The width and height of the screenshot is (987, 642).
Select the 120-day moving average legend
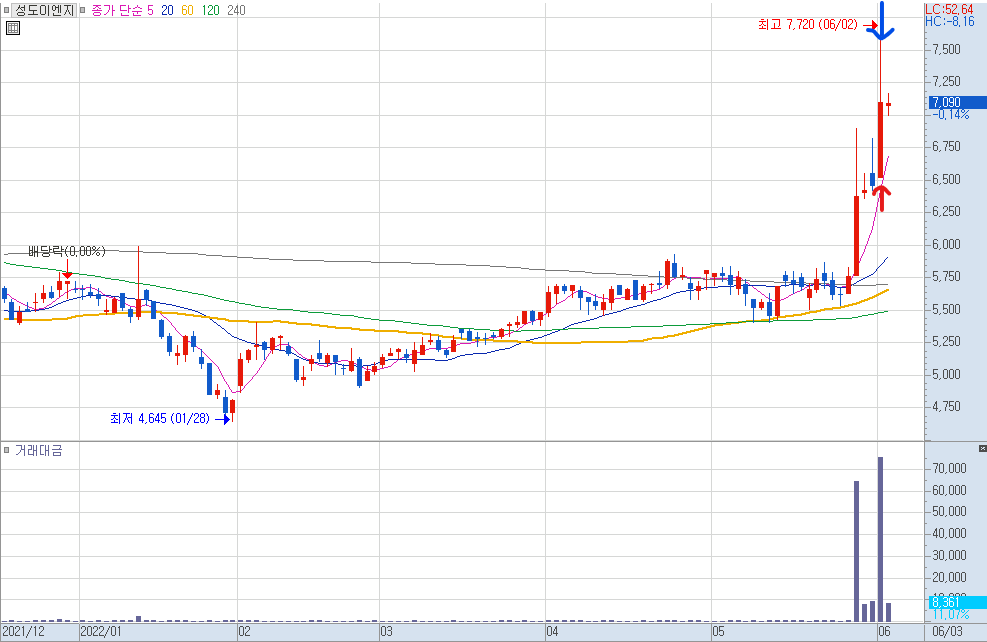pos(210,10)
